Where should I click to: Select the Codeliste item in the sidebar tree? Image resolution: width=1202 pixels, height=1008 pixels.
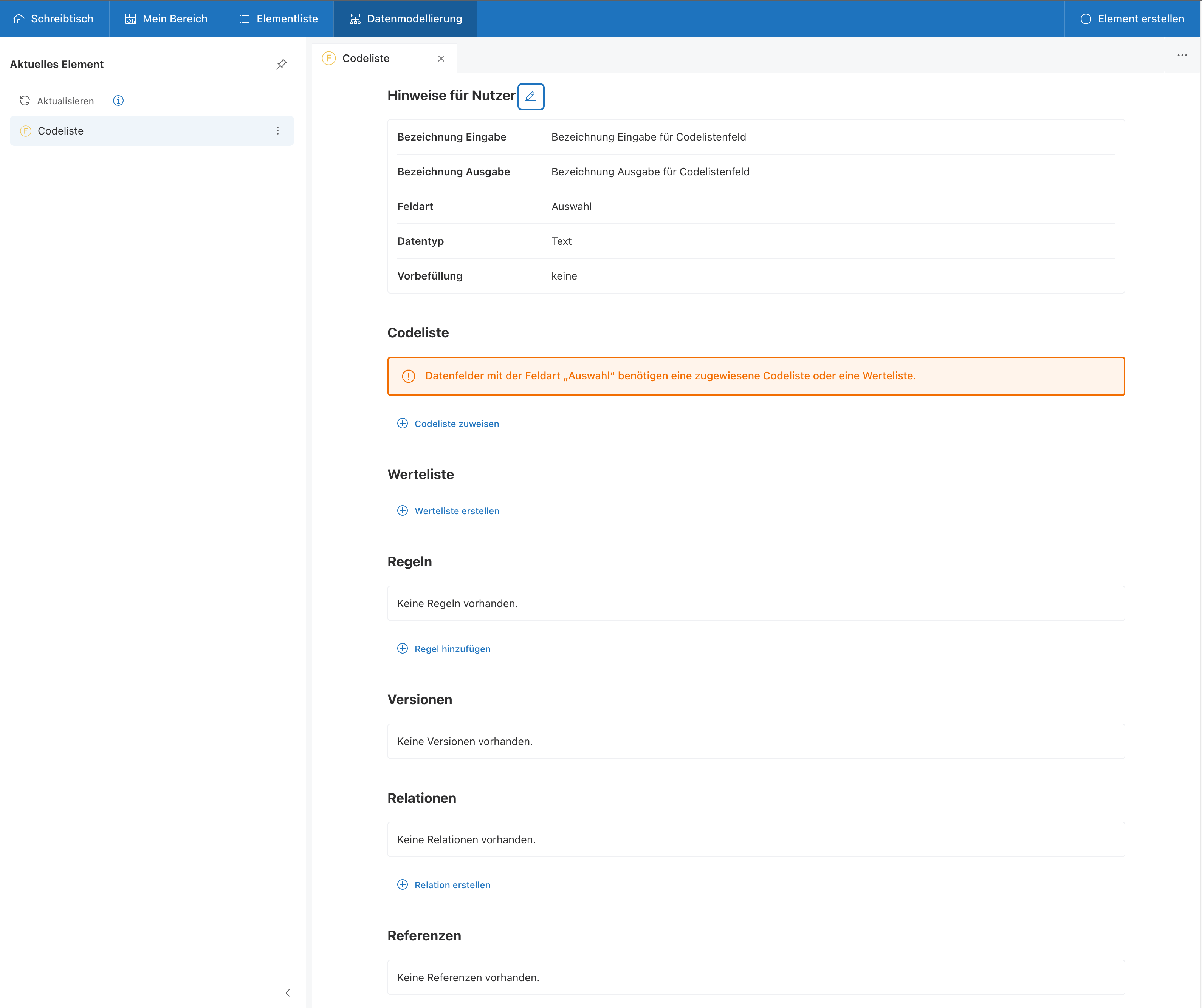point(61,131)
